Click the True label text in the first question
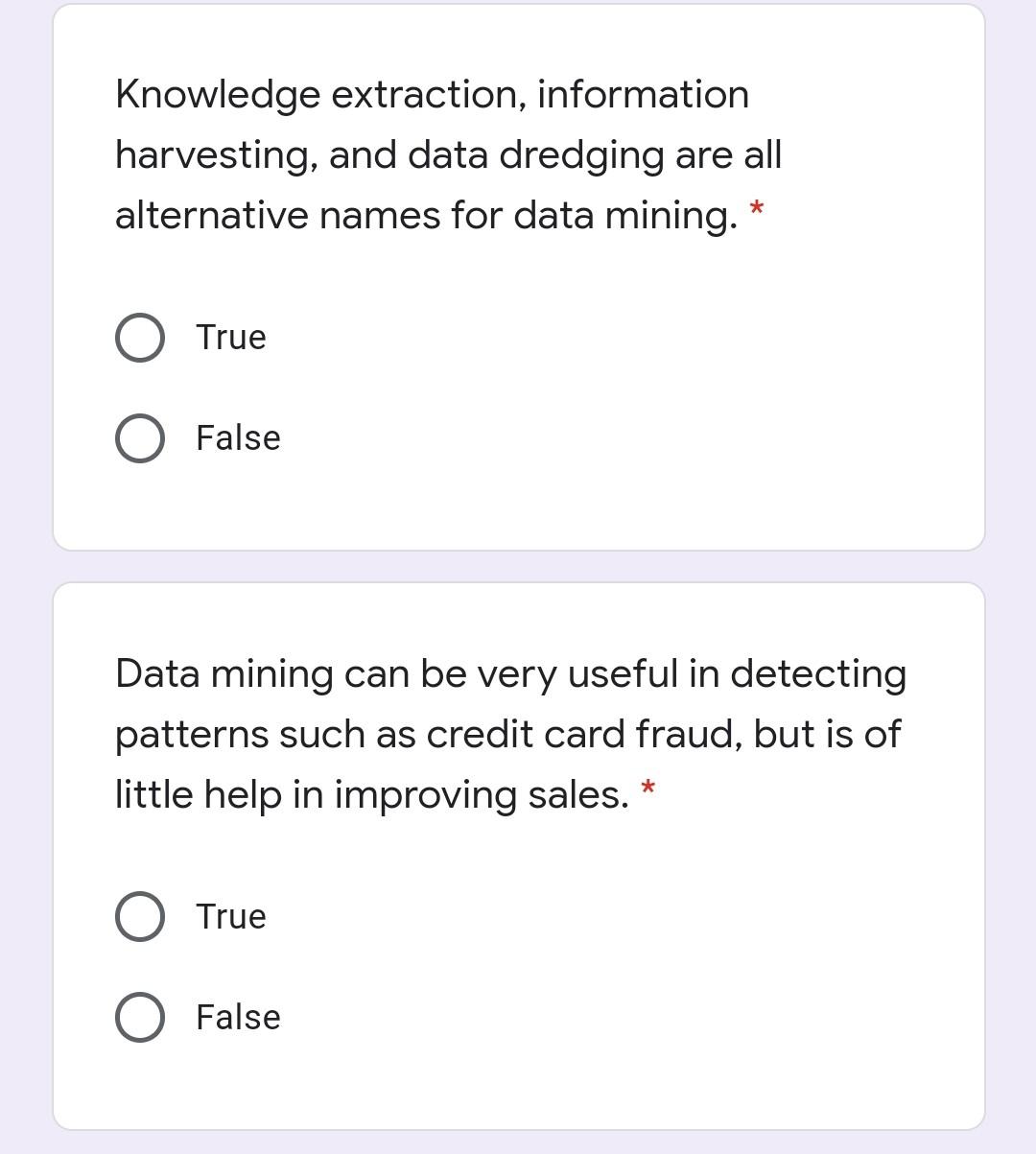This screenshot has width=1036, height=1154. tap(230, 337)
